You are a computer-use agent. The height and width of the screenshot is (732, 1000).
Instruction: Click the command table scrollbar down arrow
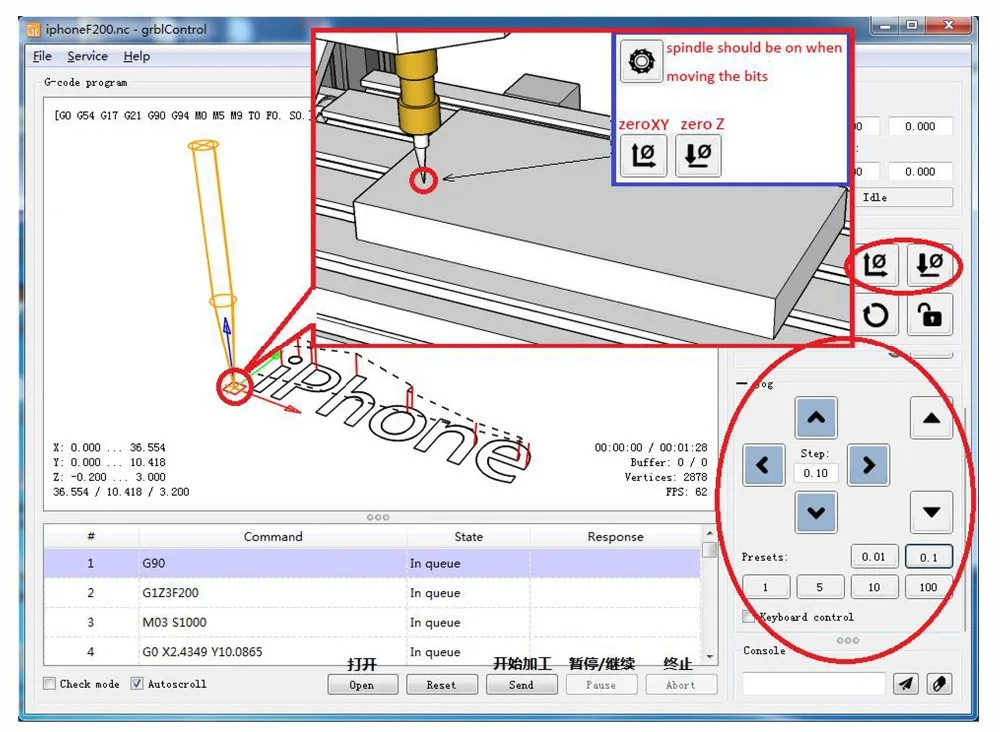(709, 657)
